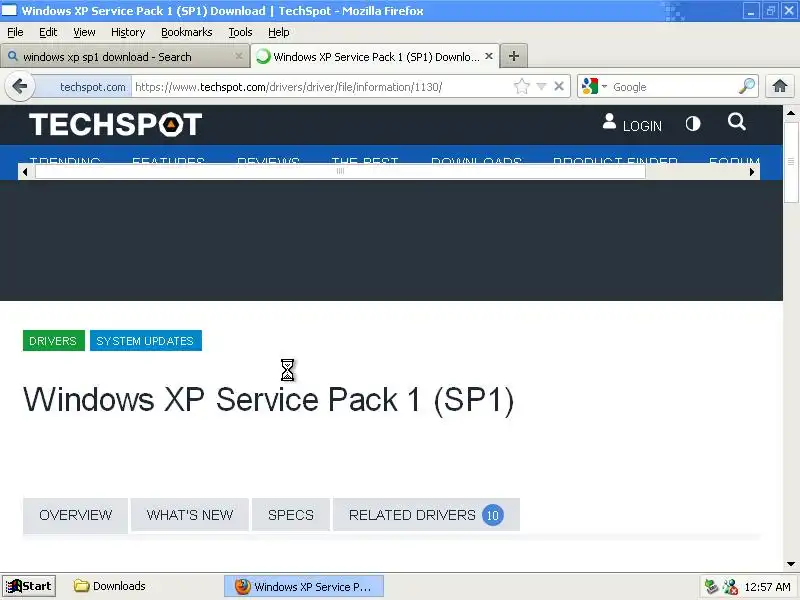
Task: Open the History menu
Action: pos(128,32)
